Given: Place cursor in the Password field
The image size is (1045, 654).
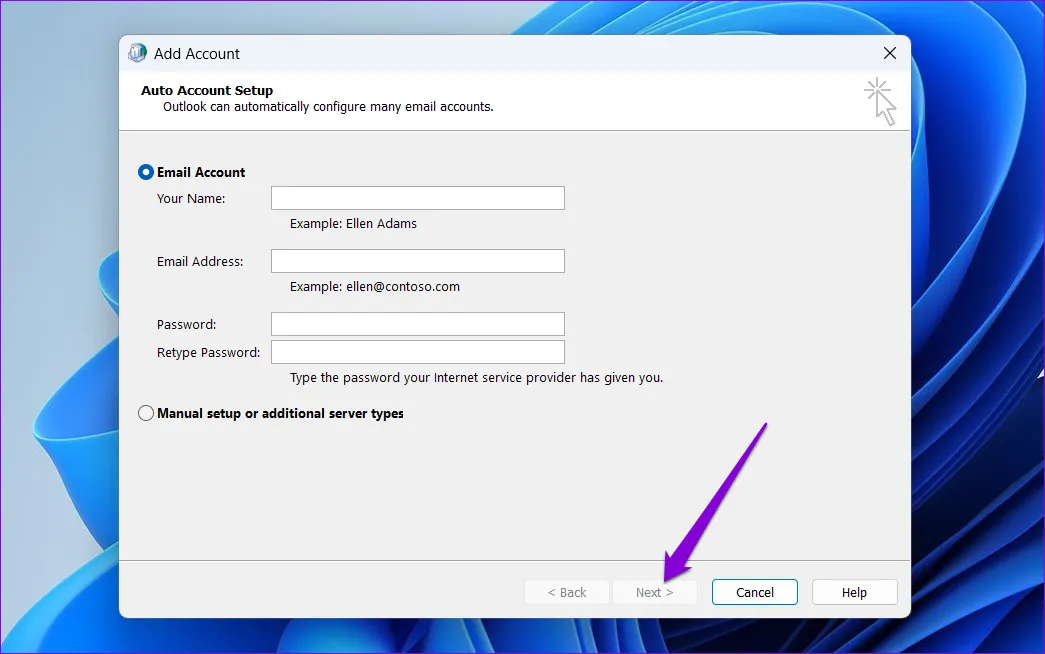Looking at the screenshot, I should pos(417,324).
